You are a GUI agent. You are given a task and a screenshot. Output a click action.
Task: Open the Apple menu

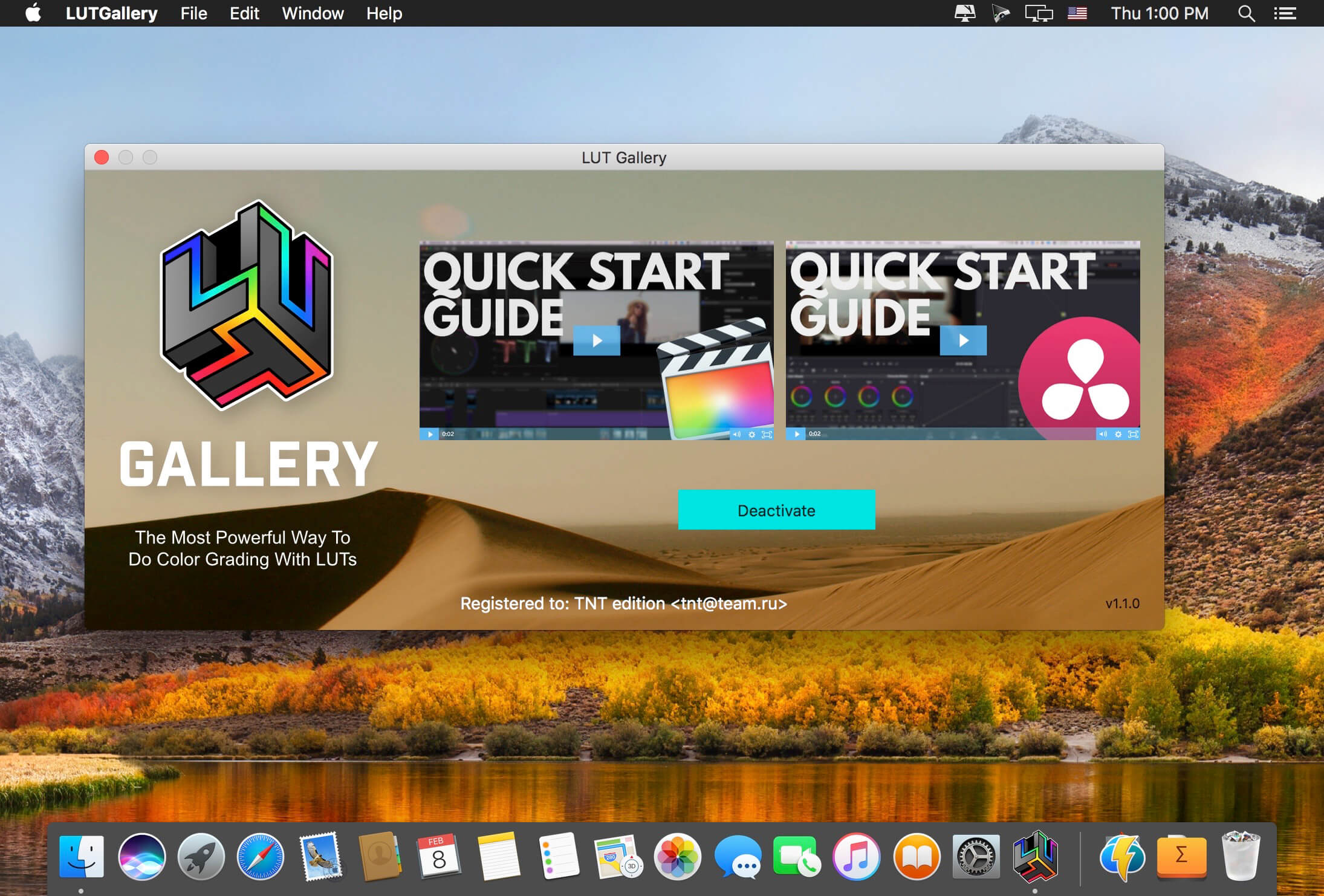33,13
